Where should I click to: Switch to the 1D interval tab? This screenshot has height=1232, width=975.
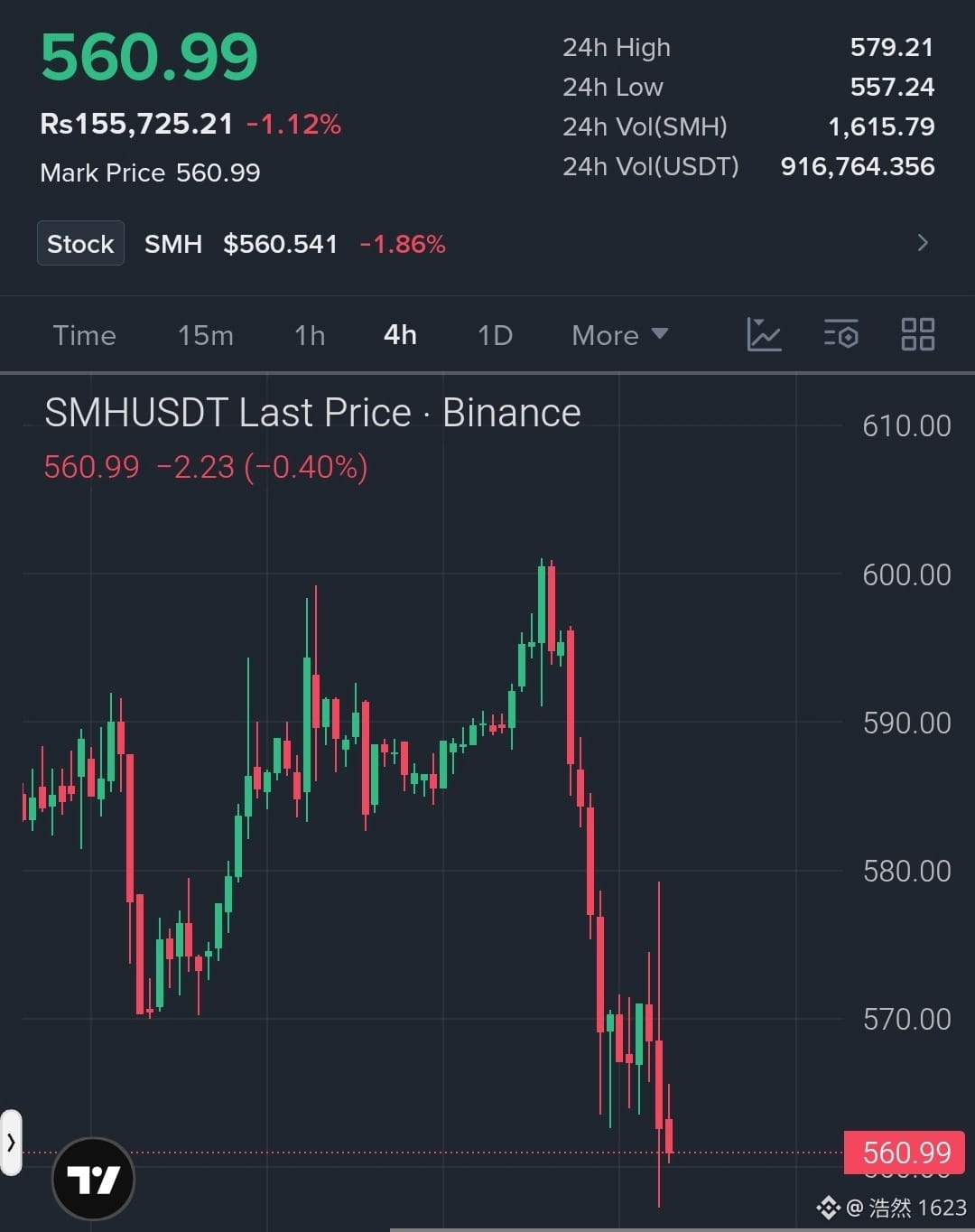click(495, 335)
